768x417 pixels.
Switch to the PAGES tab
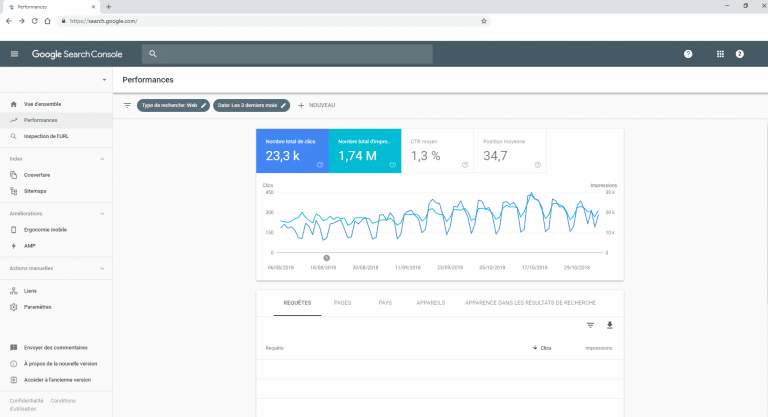click(x=342, y=303)
